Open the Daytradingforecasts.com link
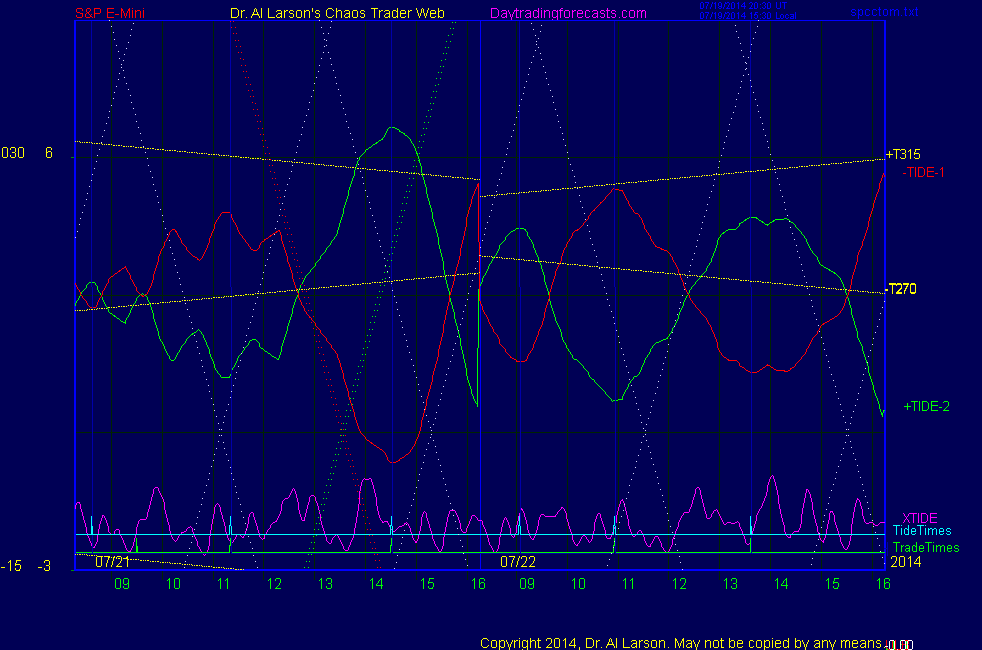Viewport: 982px width, 650px height. point(568,13)
